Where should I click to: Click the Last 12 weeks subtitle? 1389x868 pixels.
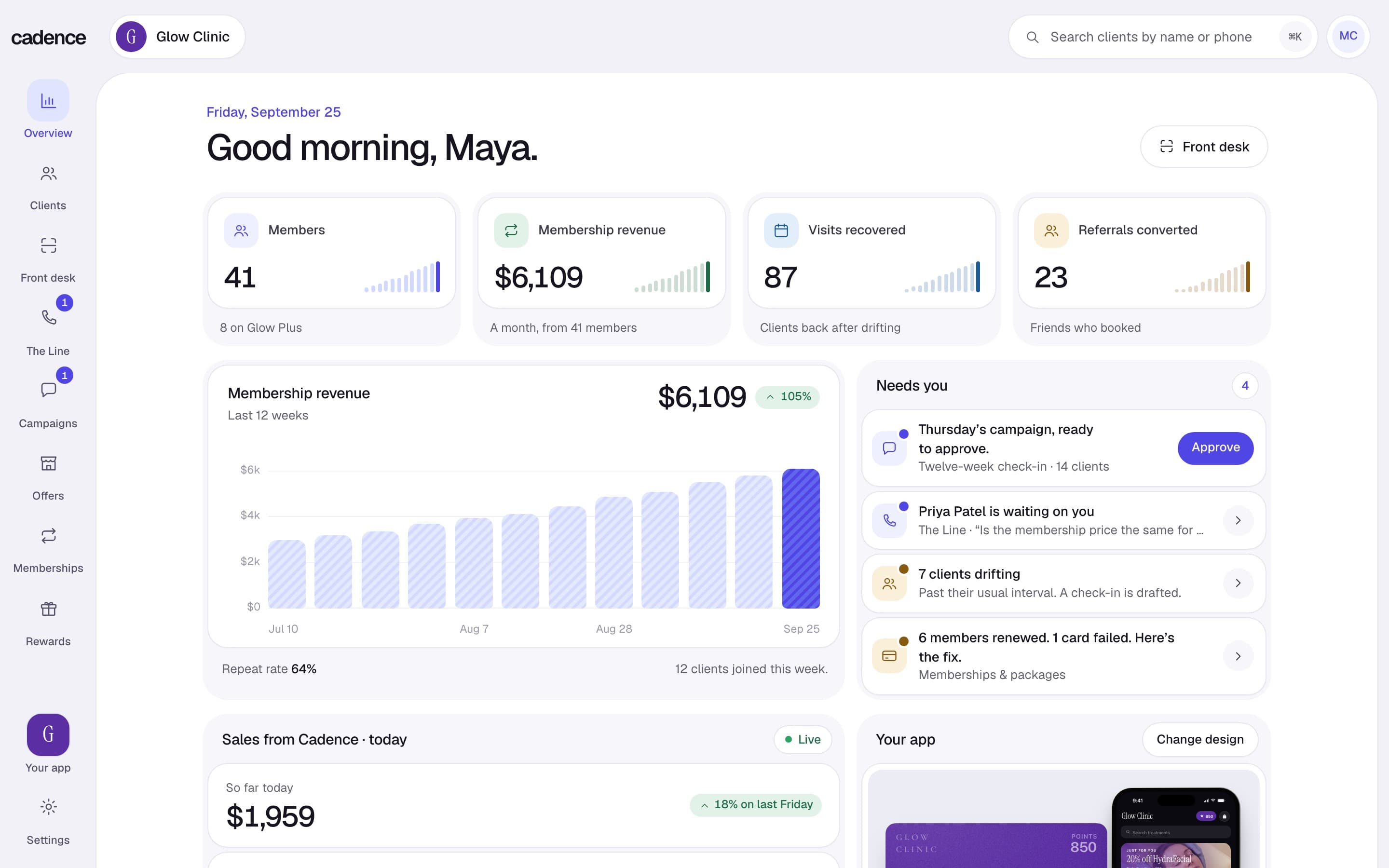coord(268,415)
